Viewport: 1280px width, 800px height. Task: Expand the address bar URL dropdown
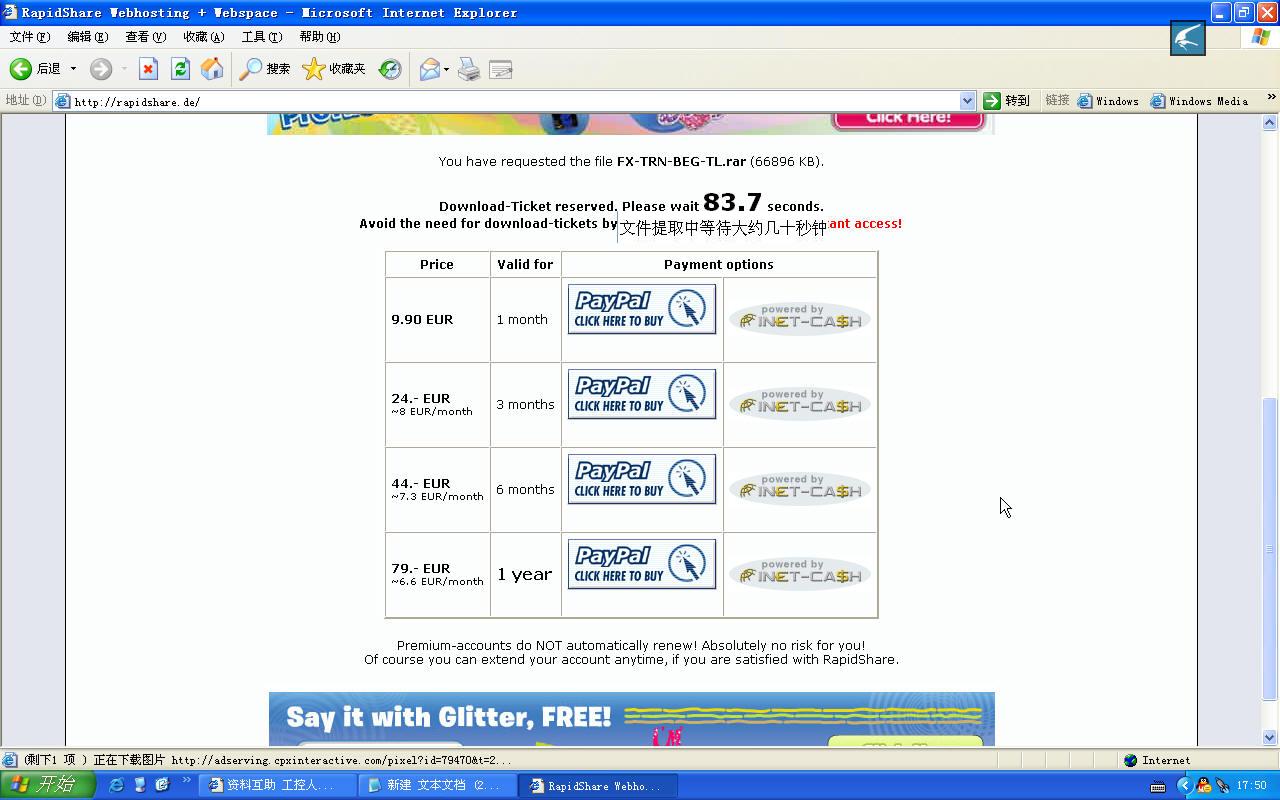(967, 101)
